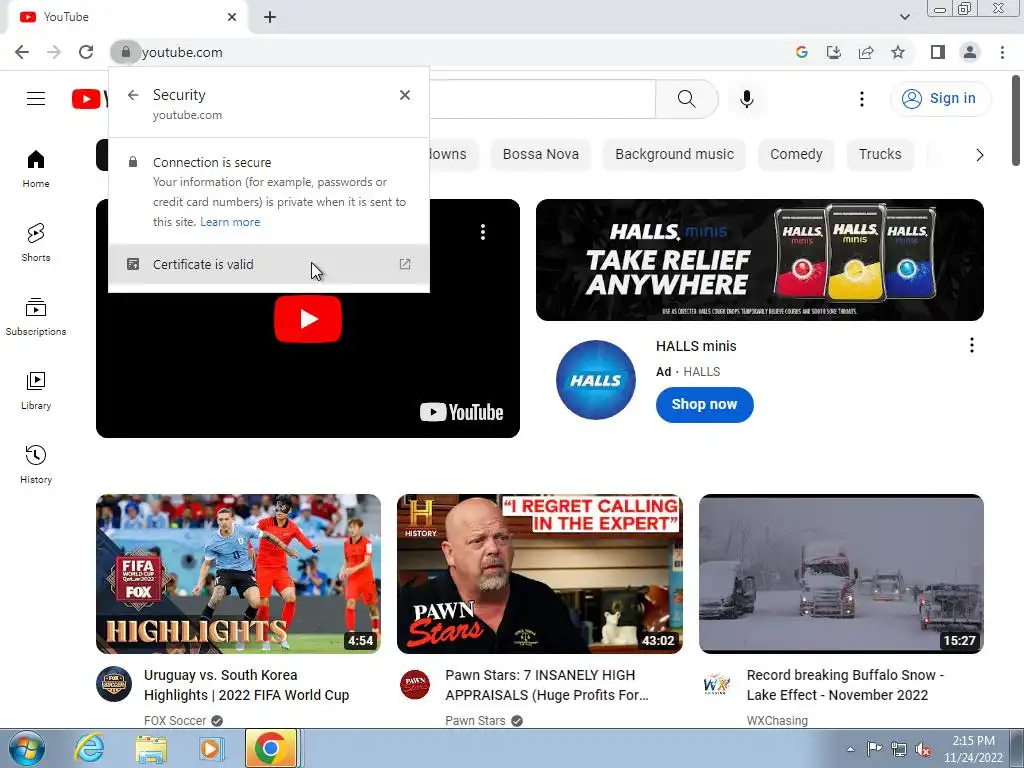Open the Uruguay vs. South Korea thumbnail
The image size is (1024, 768).
[238, 573]
